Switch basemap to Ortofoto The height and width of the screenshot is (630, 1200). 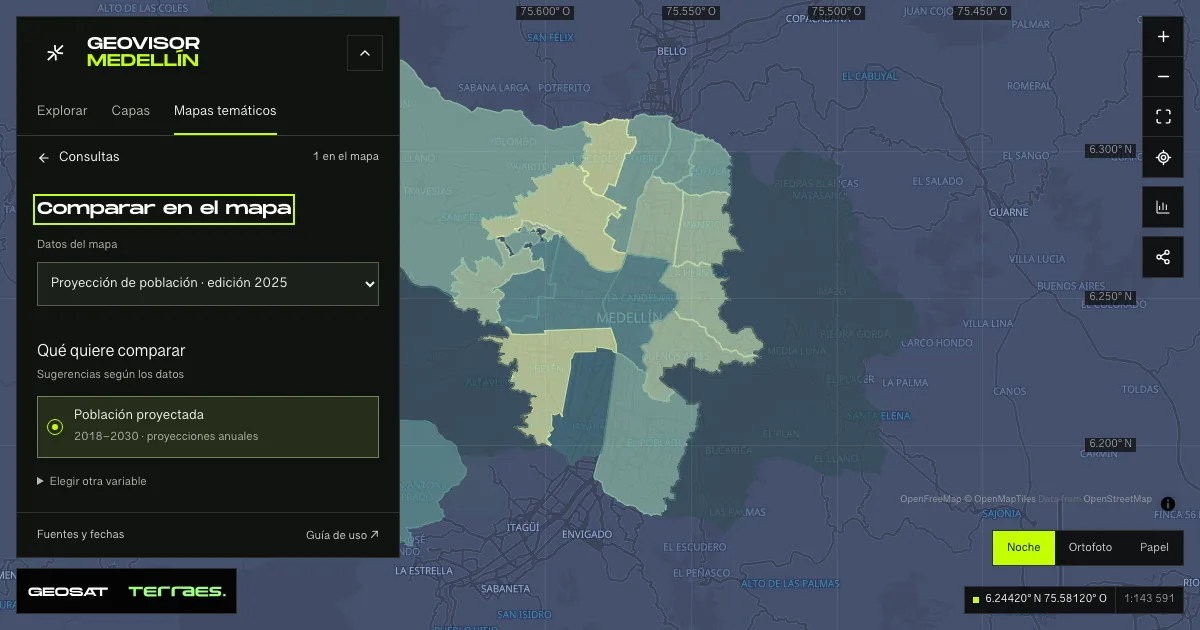tap(1090, 548)
